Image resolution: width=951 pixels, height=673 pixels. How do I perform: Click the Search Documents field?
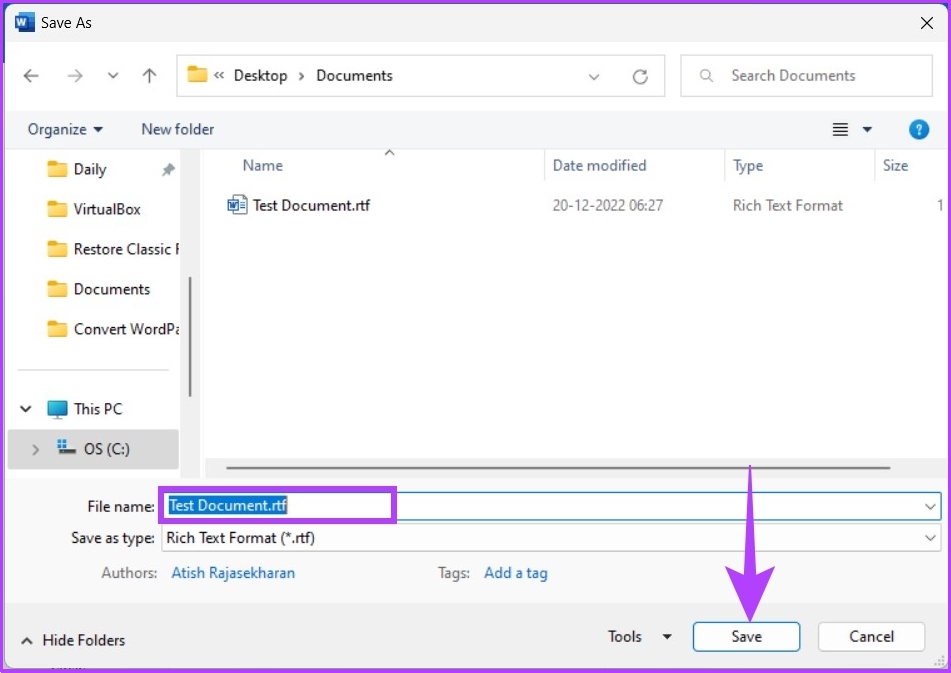click(820, 76)
